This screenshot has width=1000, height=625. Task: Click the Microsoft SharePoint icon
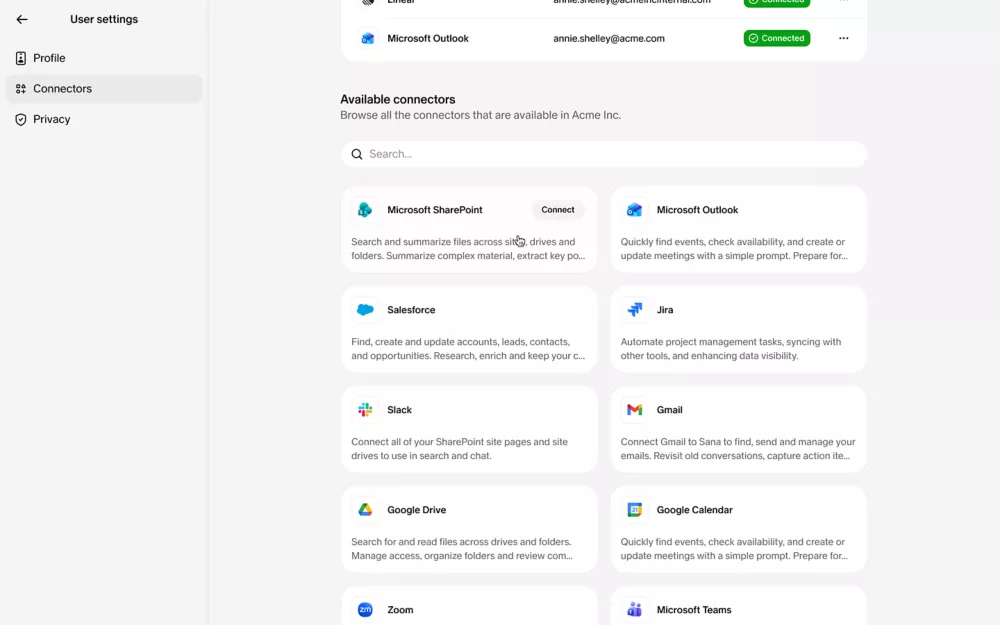point(365,210)
